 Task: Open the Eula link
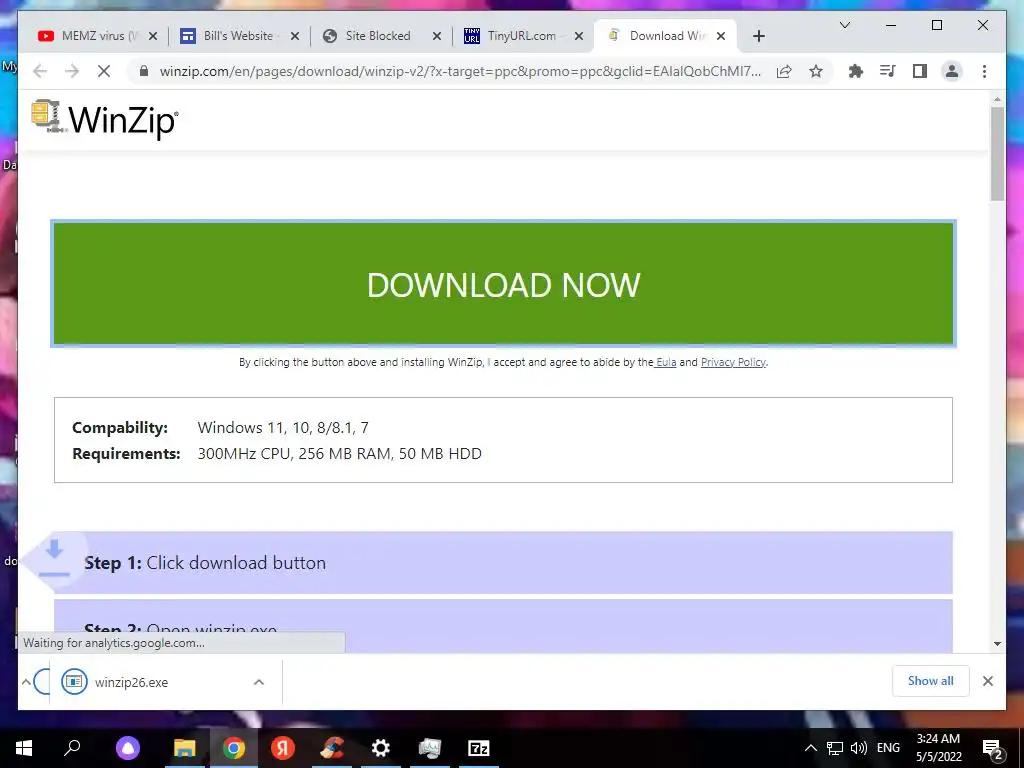665,362
